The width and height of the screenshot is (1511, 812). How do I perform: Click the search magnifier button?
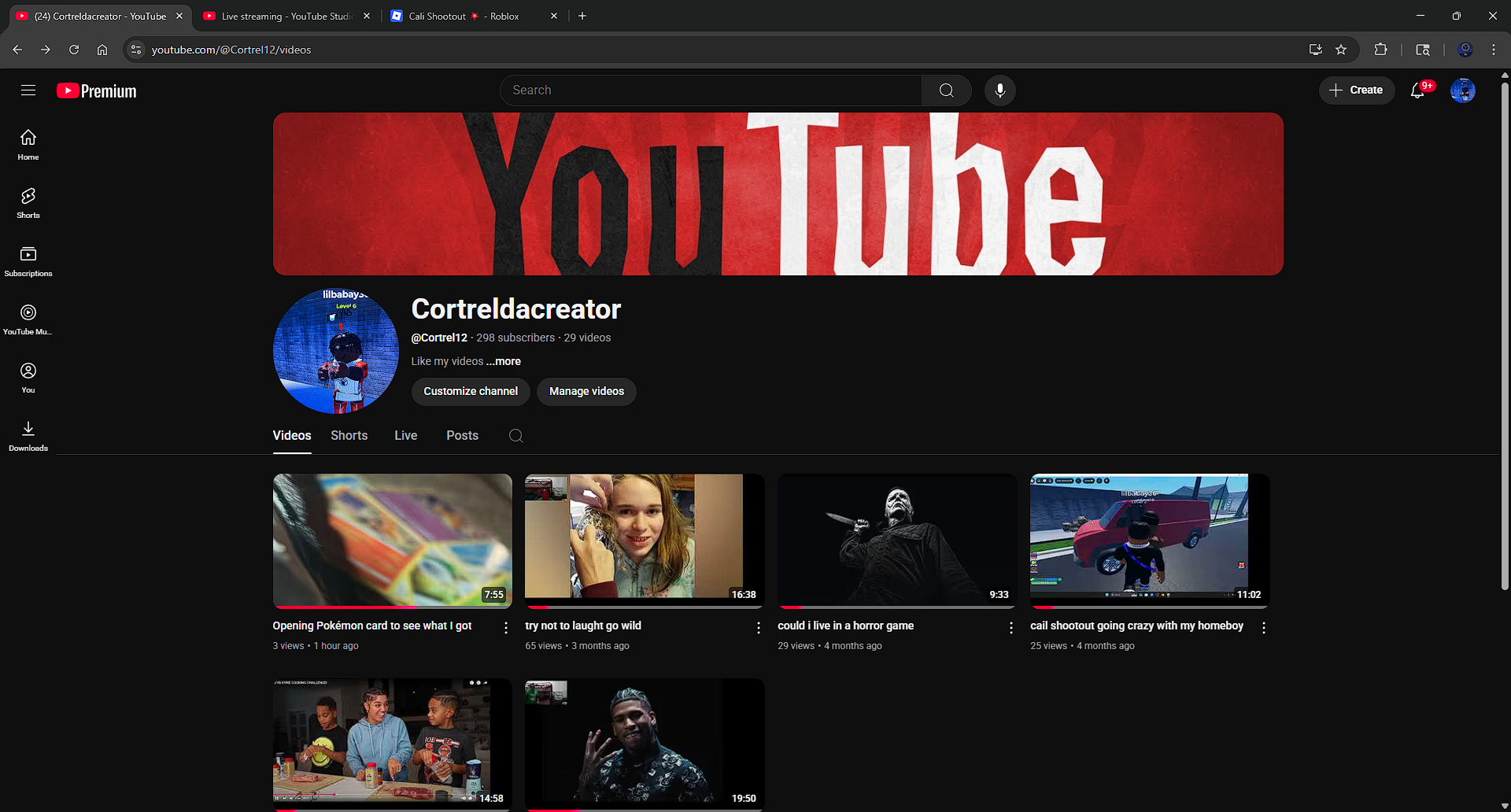pos(946,90)
